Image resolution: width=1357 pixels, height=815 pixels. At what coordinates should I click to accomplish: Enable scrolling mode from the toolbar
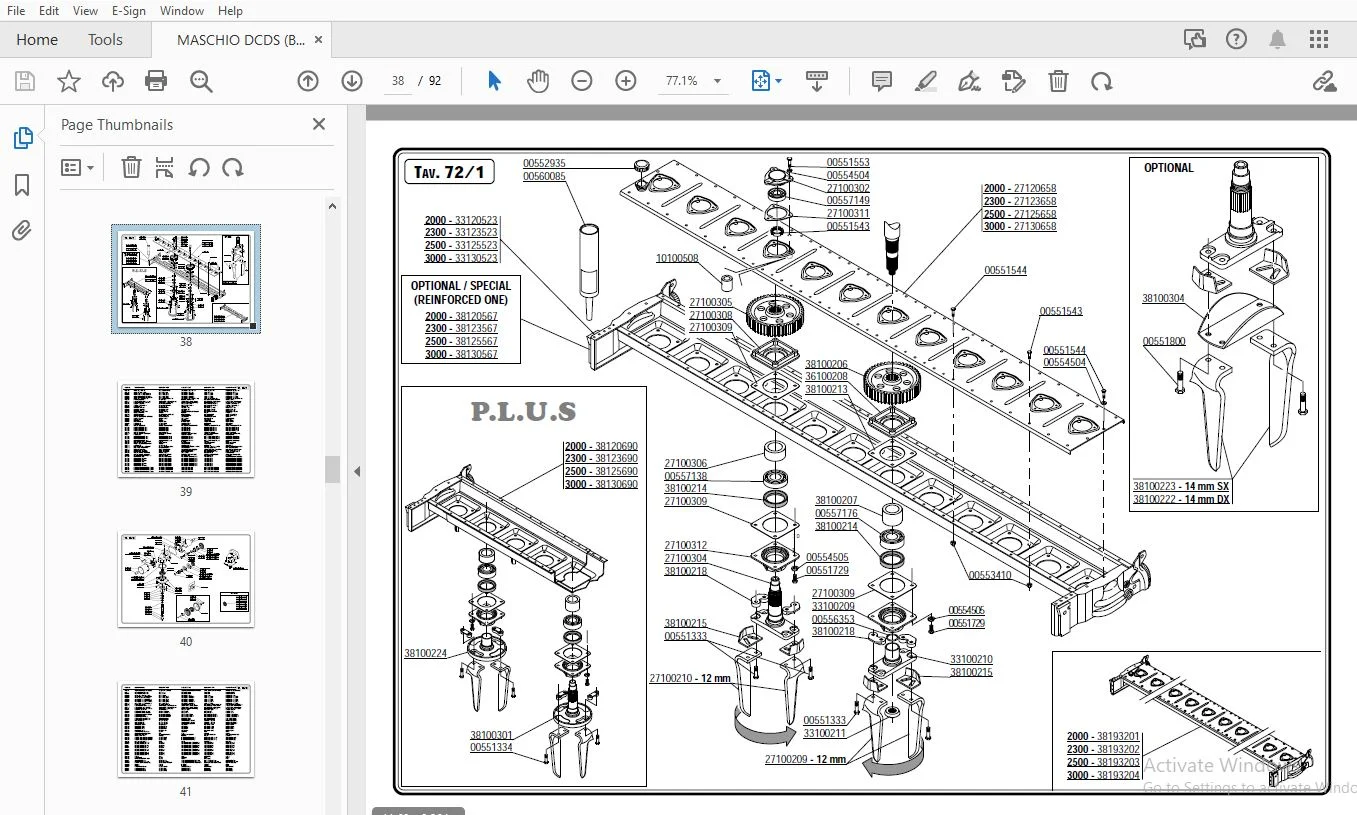[x=817, y=81]
